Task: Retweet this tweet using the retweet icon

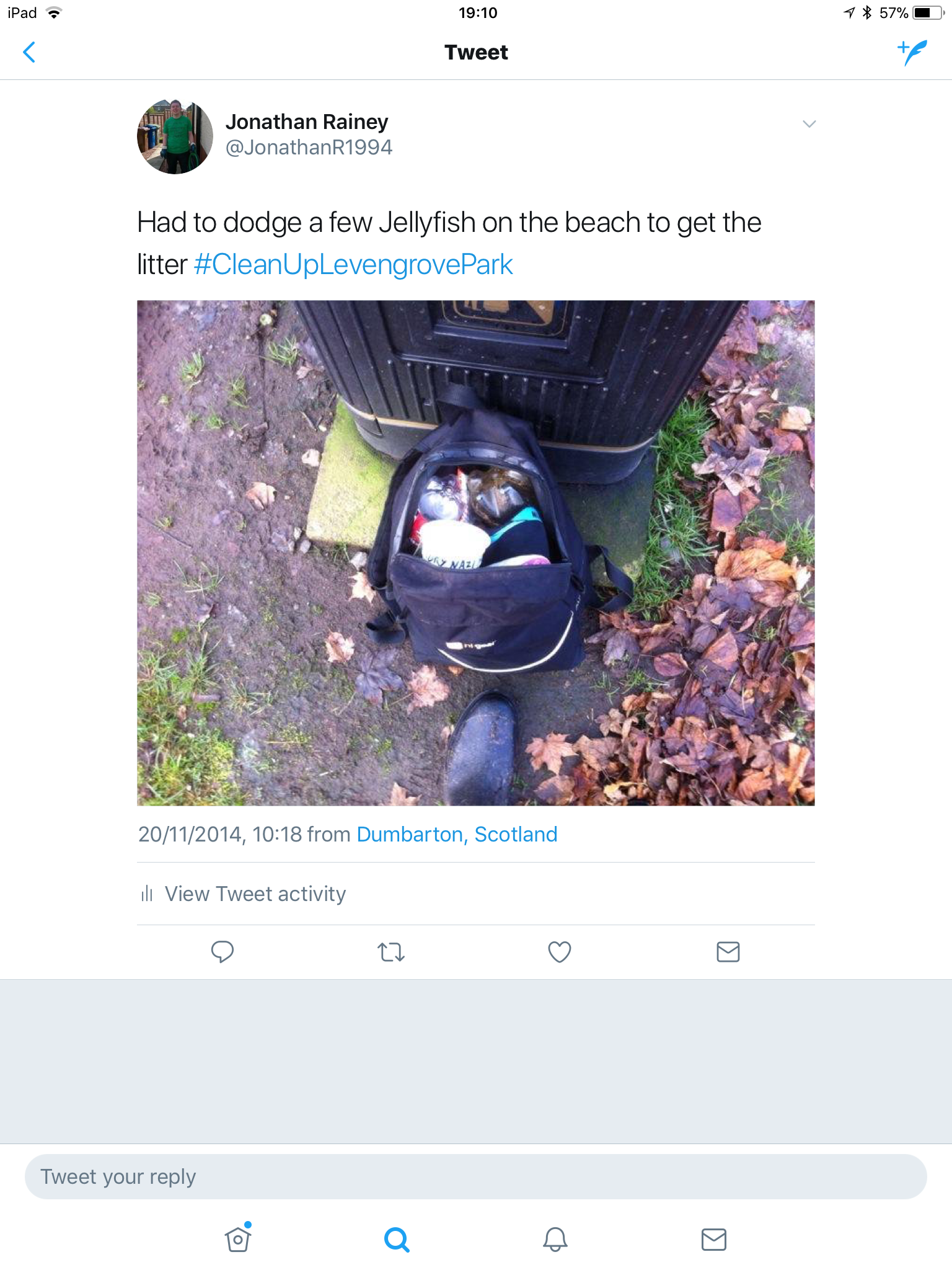Action: tap(391, 952)
